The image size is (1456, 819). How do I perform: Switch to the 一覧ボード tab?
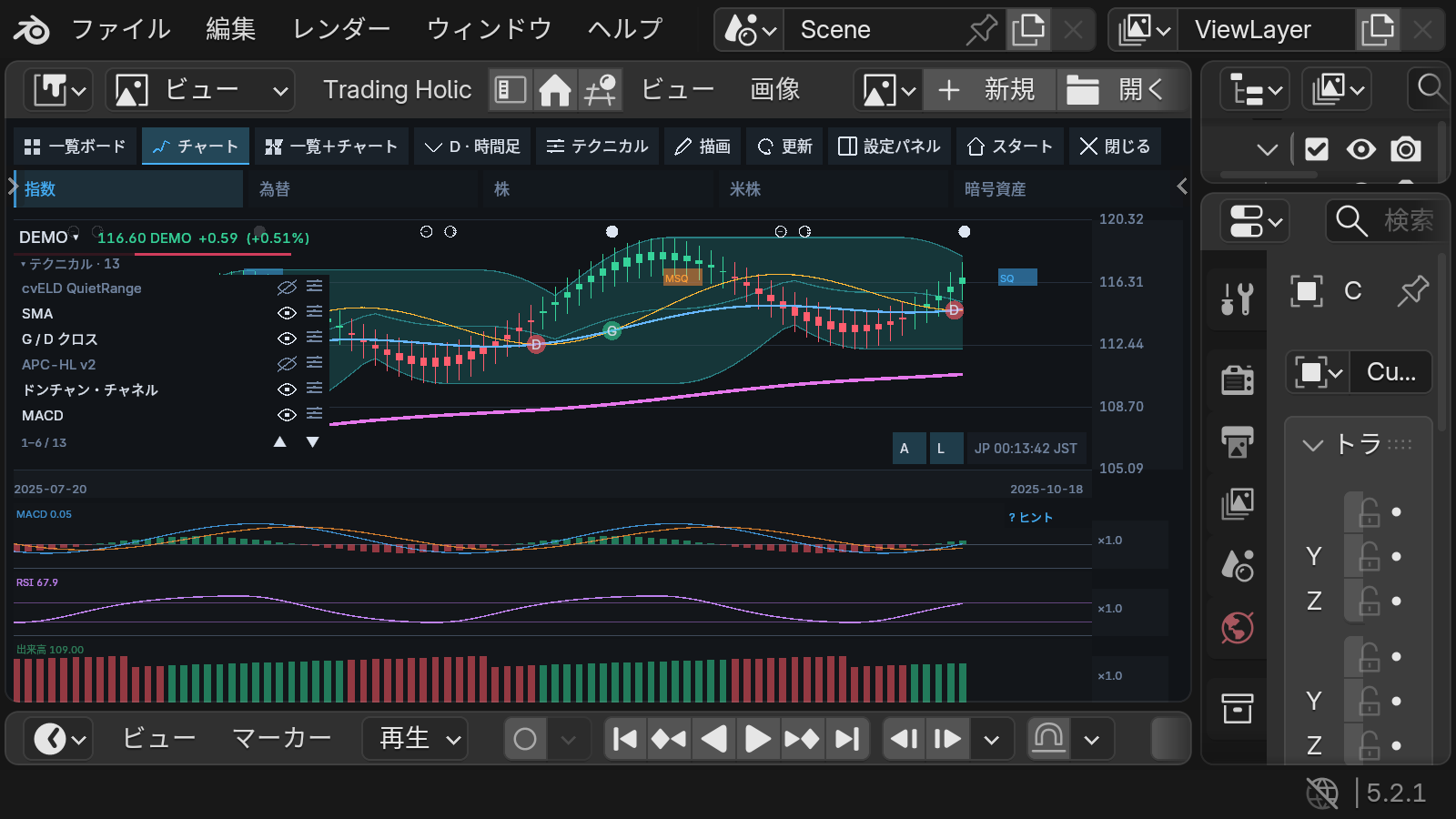click(76, 147)
